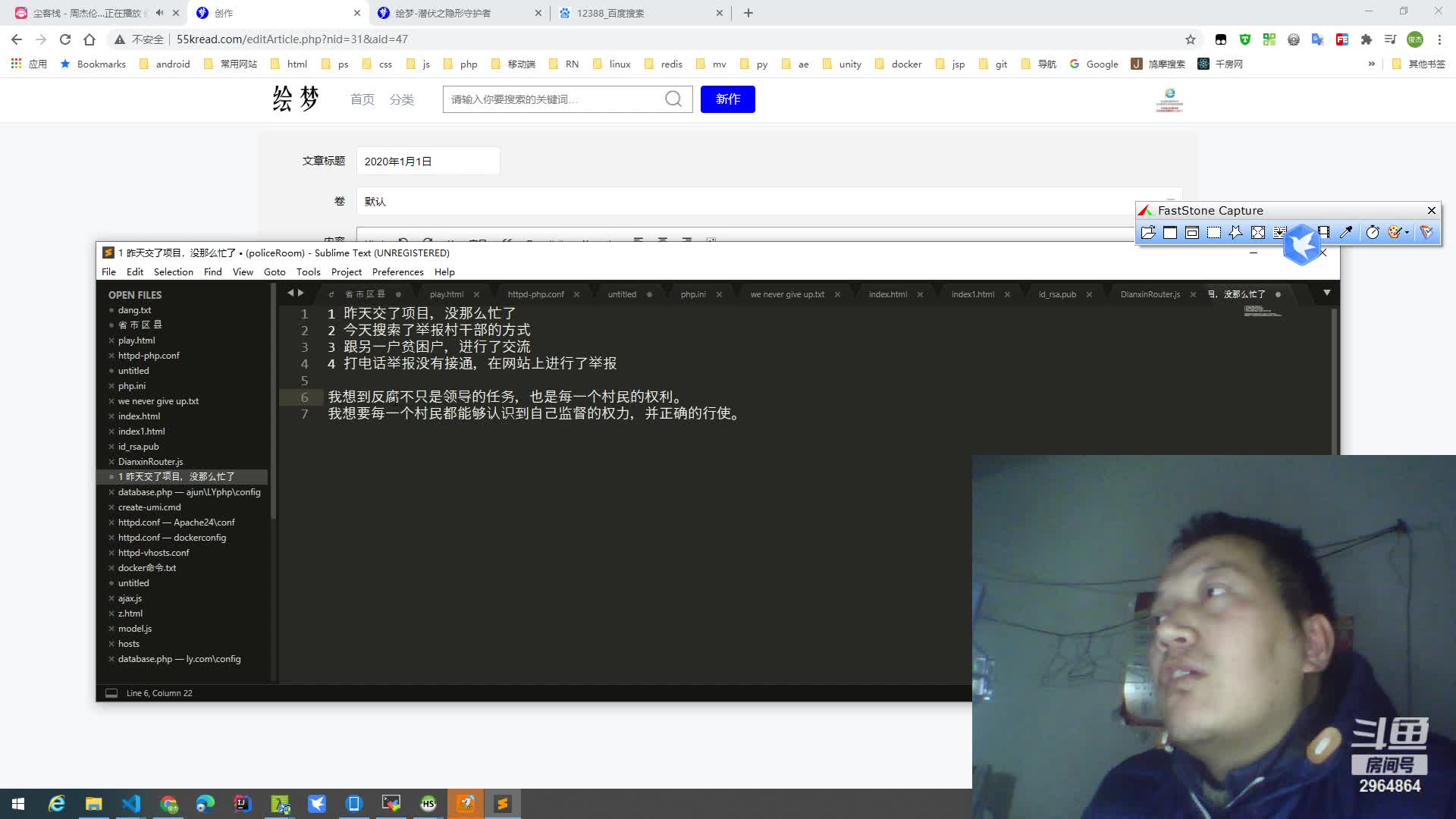The image size is (1456, 819).
Task: Select FastStone Capture Window/Object tool
Action: click(x=1192, y=233)
